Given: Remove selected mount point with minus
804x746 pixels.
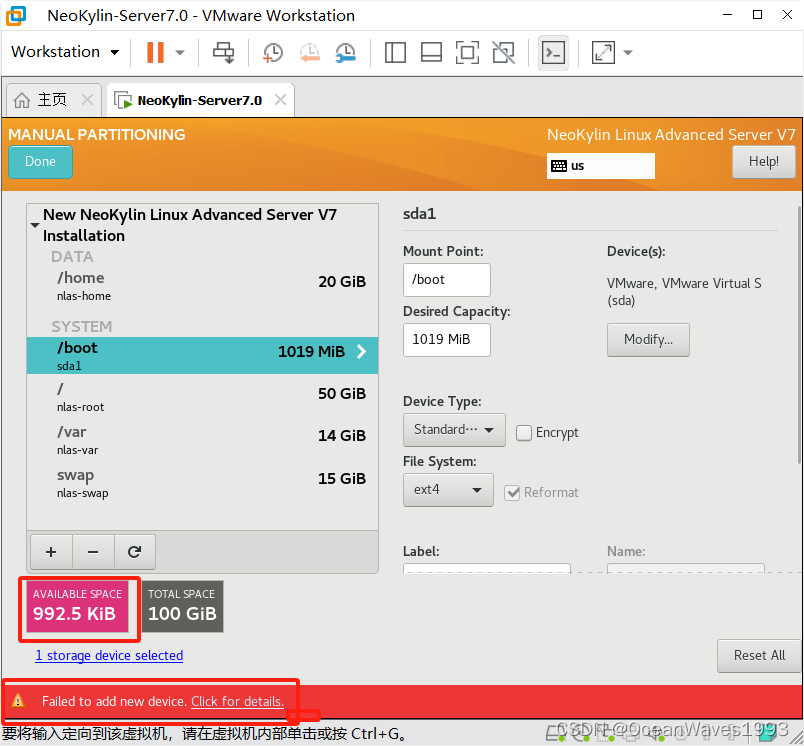Looking at the screenshot, I should [93, 552].
